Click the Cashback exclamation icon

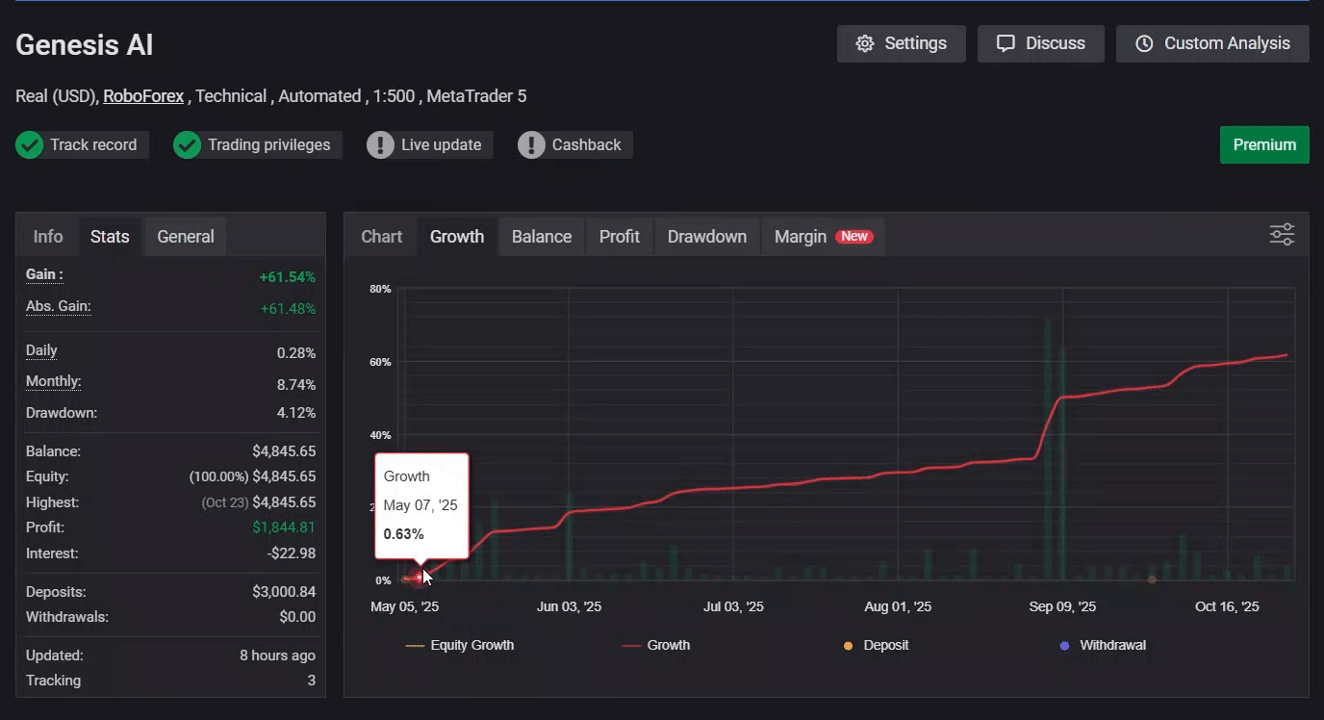pyautogui.click(x=531, y=145)
